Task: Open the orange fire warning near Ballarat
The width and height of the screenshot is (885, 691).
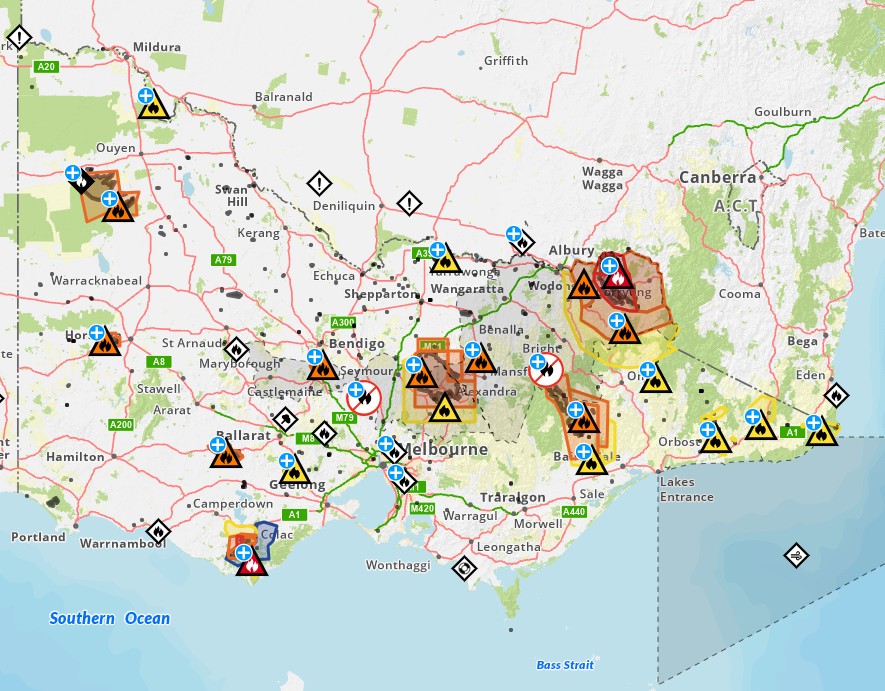Action: pyautogui.click(x=226, y=456)
